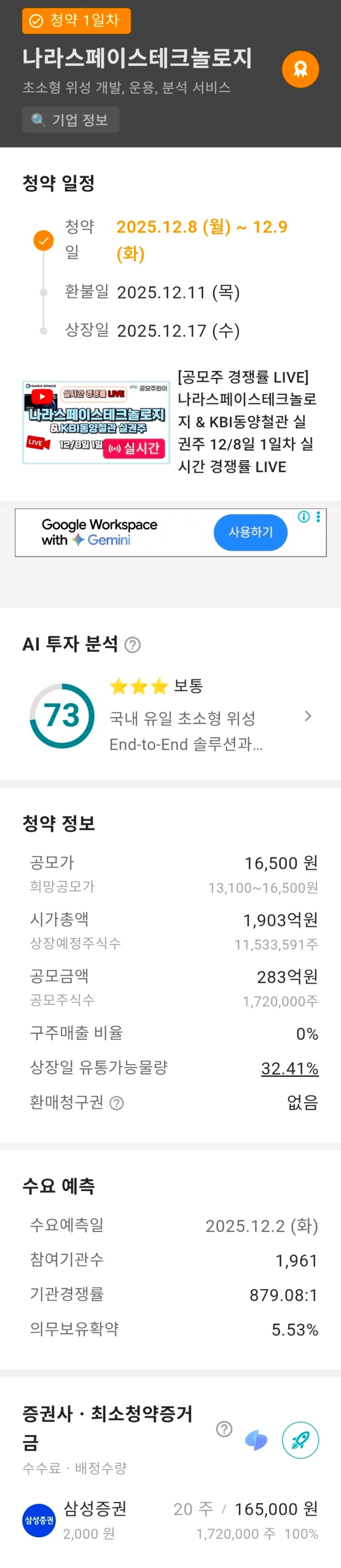The width and height of the screenshot is (341, 1568).
Task: Tap the orange check beside 청약일
Action: 43,240
